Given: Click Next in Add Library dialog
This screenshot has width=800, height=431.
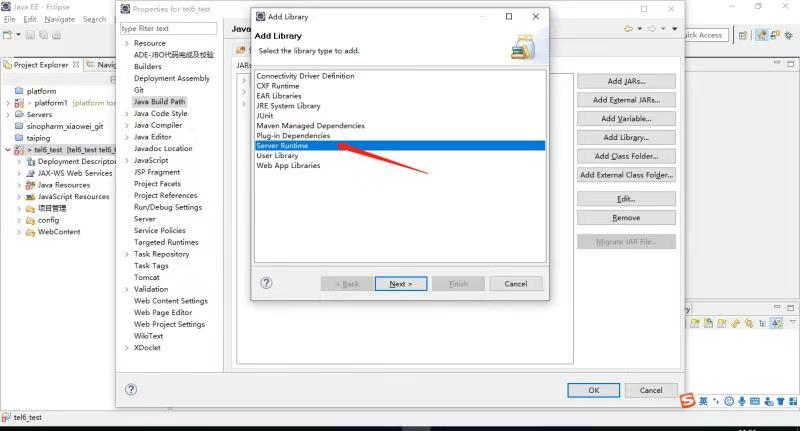Looking at the screenshot, I should pos(401,284).
